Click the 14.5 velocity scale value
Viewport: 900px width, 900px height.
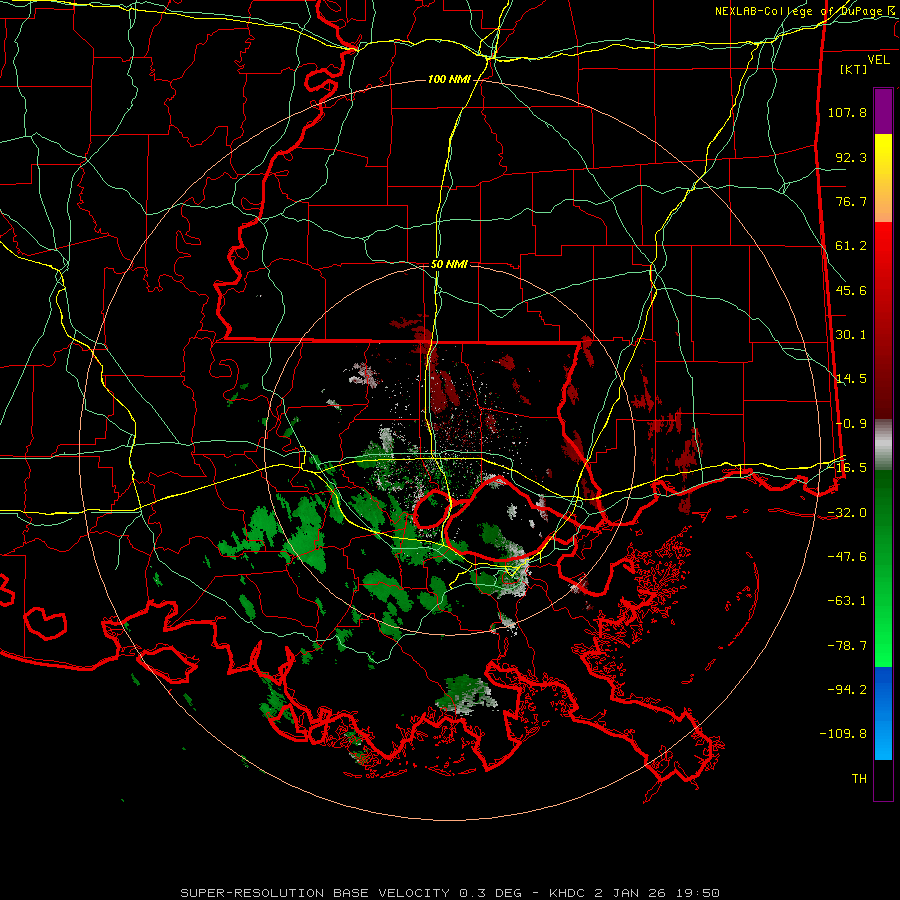[851, 379]
